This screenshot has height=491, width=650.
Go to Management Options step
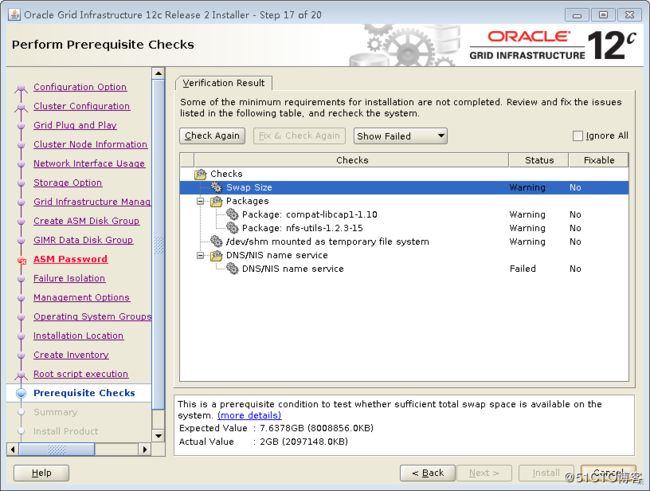[x=82, y=297]
